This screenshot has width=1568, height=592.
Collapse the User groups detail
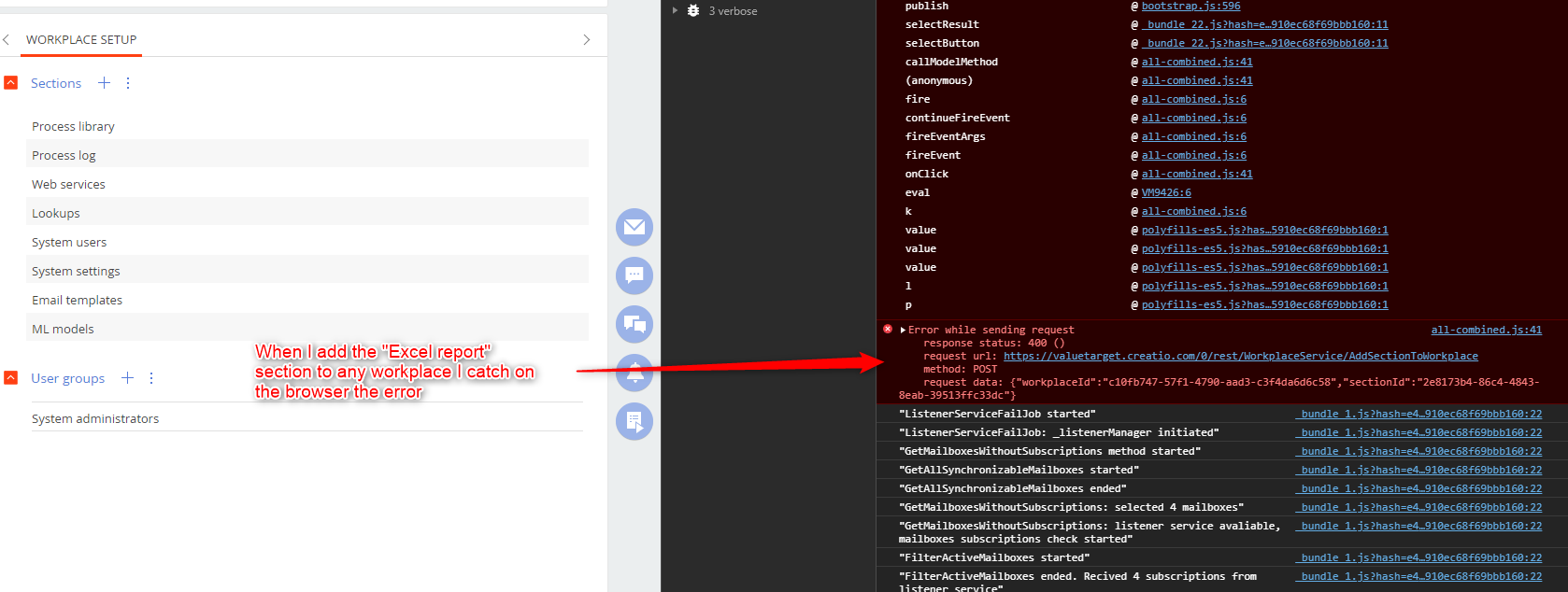coord(11,378)
